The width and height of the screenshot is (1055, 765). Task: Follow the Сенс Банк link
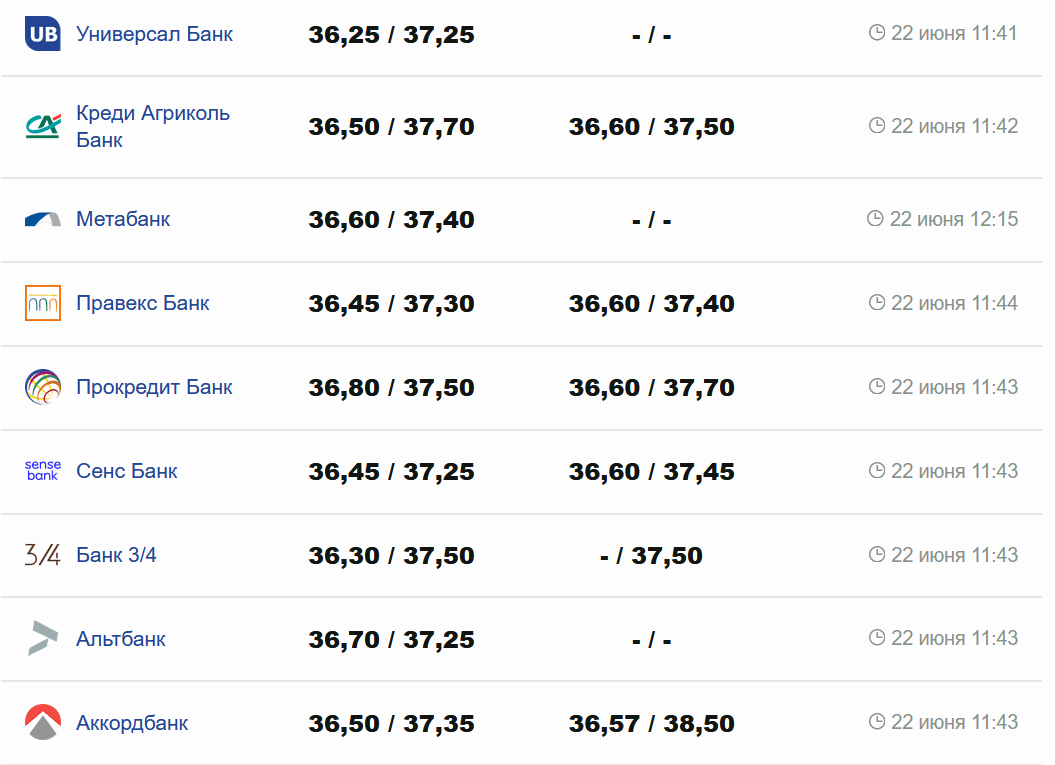(127, 471)
